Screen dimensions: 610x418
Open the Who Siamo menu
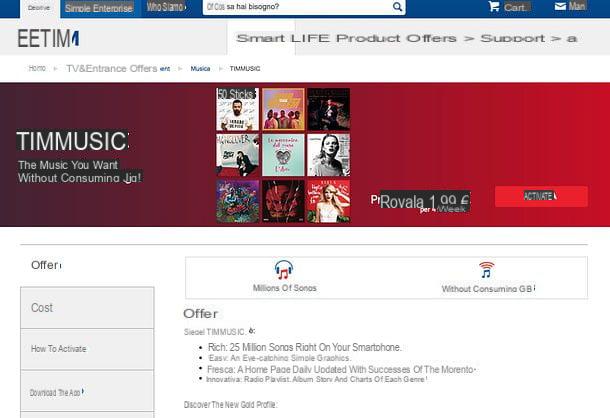166,7
